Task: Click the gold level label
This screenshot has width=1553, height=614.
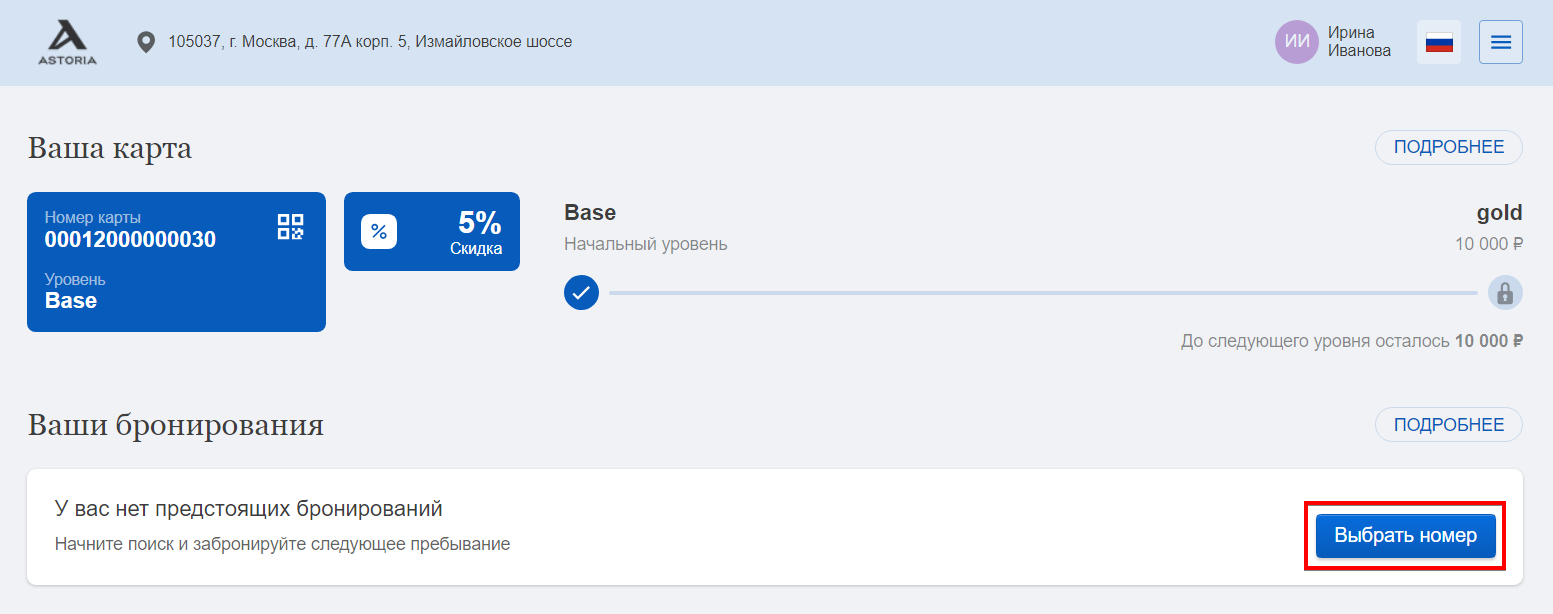Action: click(1499, 212)
